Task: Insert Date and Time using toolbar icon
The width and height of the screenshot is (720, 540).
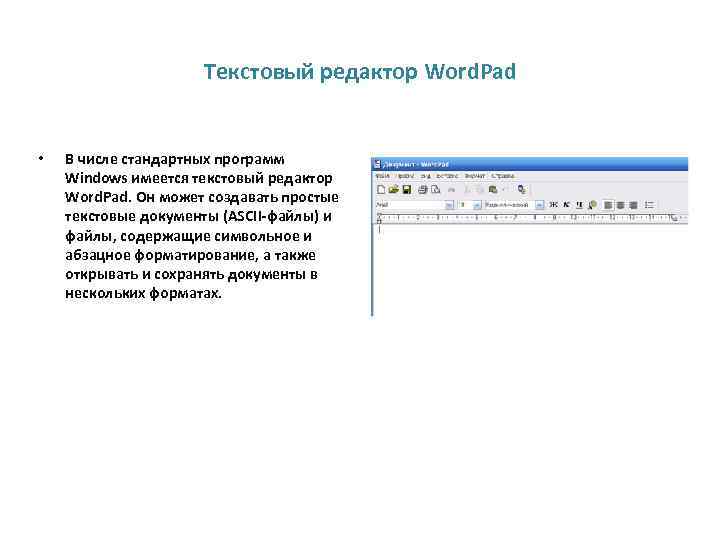Action: [x=522, y=189]
